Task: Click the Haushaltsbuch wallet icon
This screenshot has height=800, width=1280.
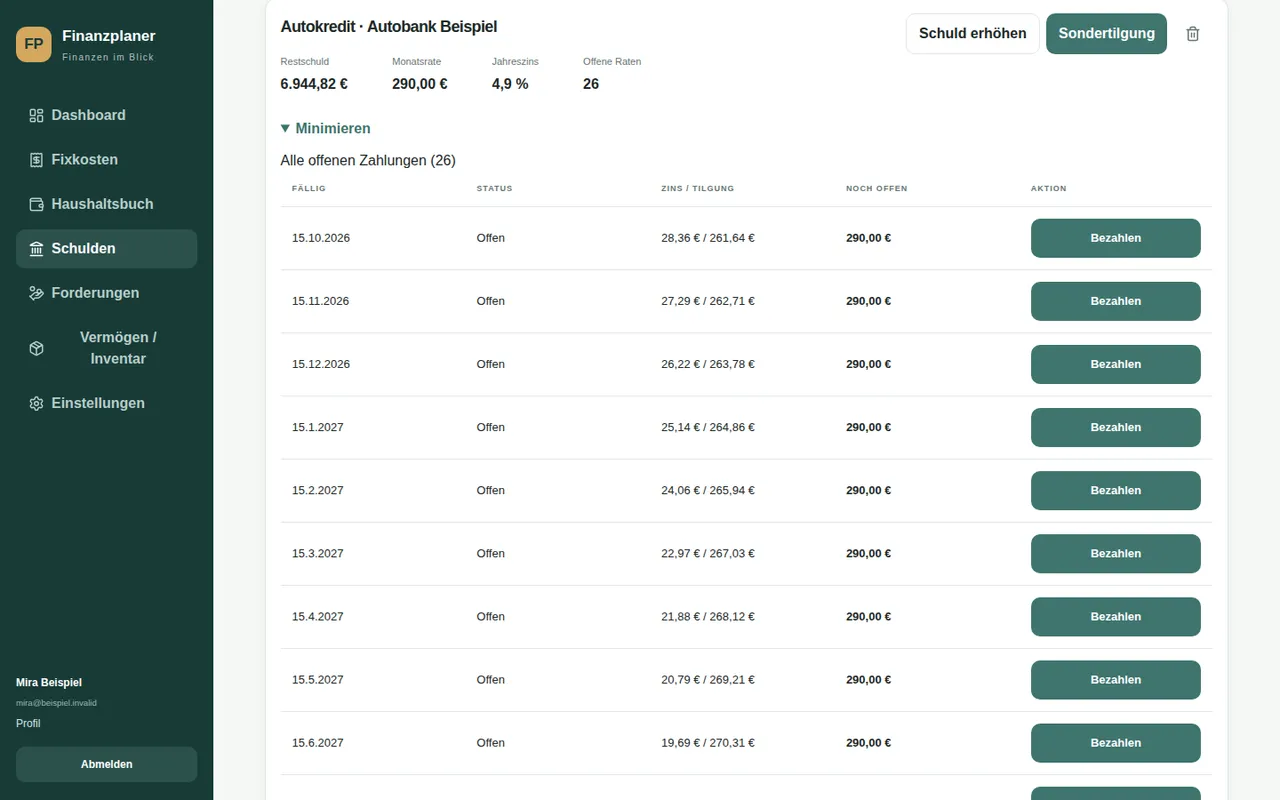Action: click(36, 204)
